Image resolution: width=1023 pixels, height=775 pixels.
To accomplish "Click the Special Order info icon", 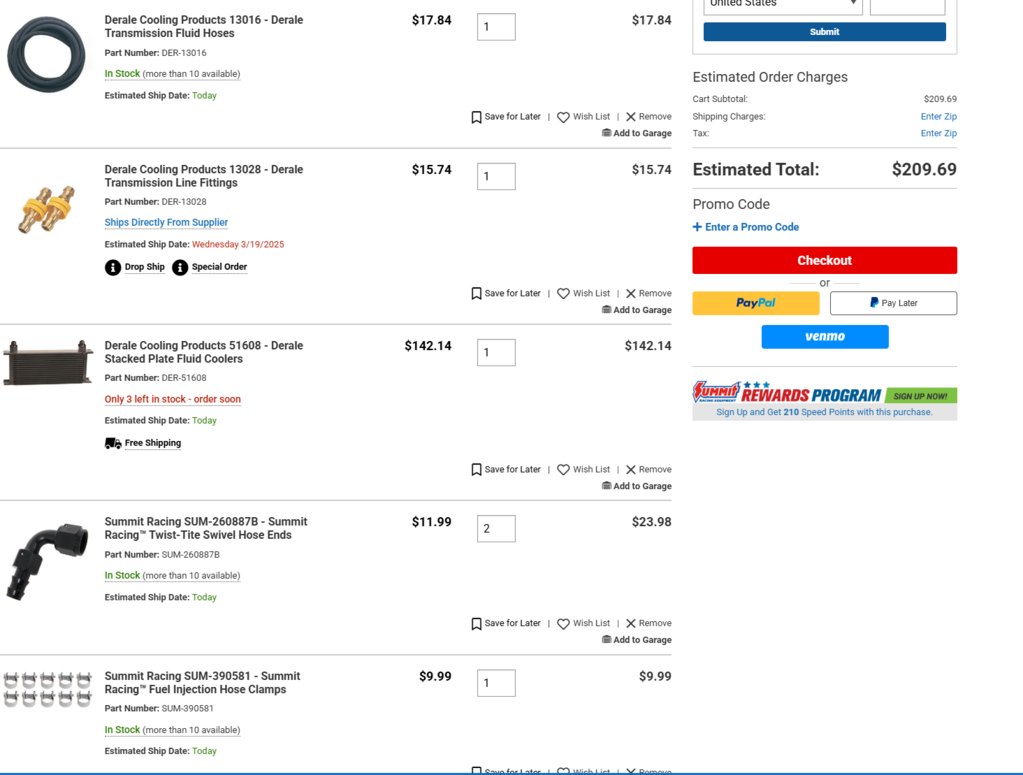I will [180, 267].
